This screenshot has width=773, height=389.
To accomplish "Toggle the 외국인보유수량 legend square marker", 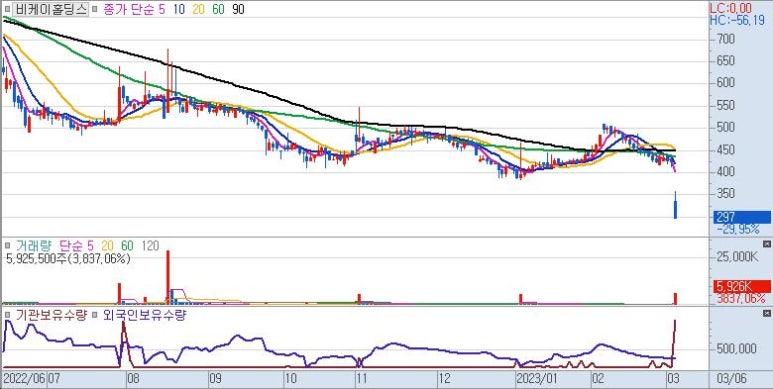I will pyautogui.click(x=95, y=316).
